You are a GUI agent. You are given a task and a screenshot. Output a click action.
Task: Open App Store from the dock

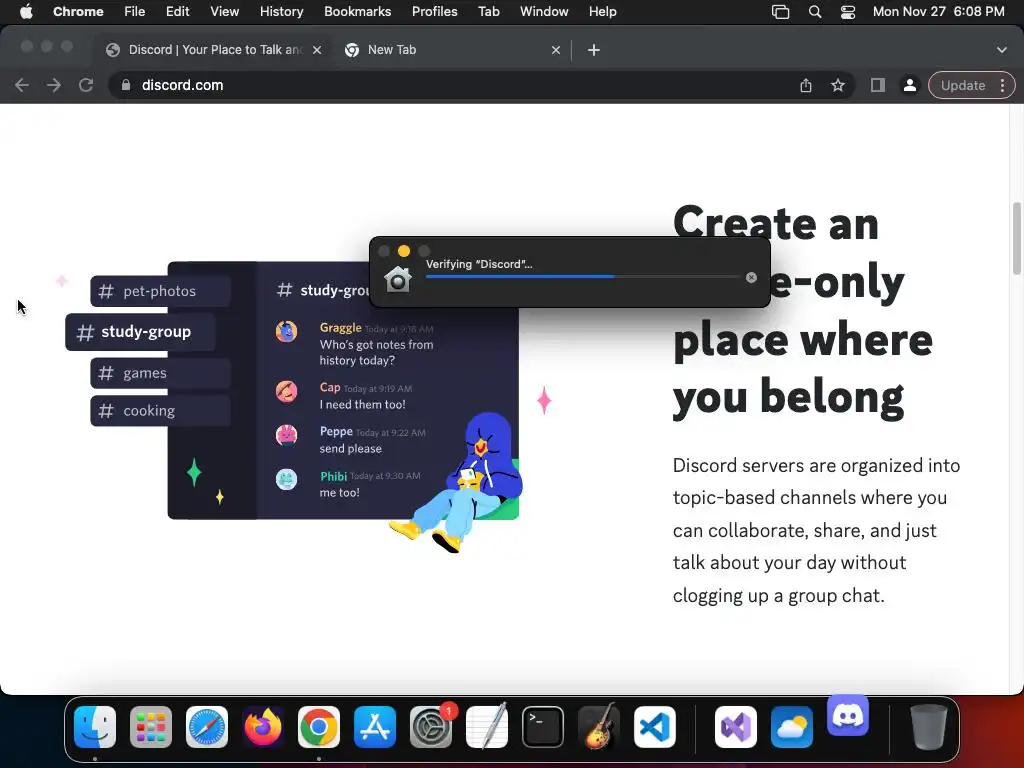[x=375, y=727]
